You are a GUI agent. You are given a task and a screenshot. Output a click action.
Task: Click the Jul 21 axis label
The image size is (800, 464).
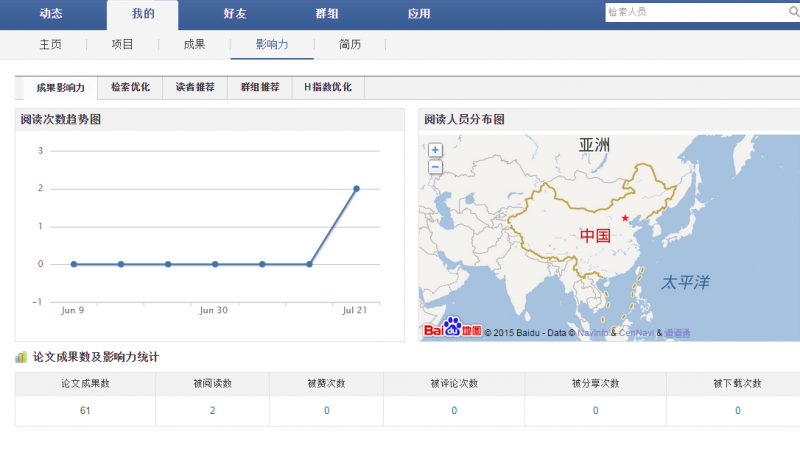[354, 310]
